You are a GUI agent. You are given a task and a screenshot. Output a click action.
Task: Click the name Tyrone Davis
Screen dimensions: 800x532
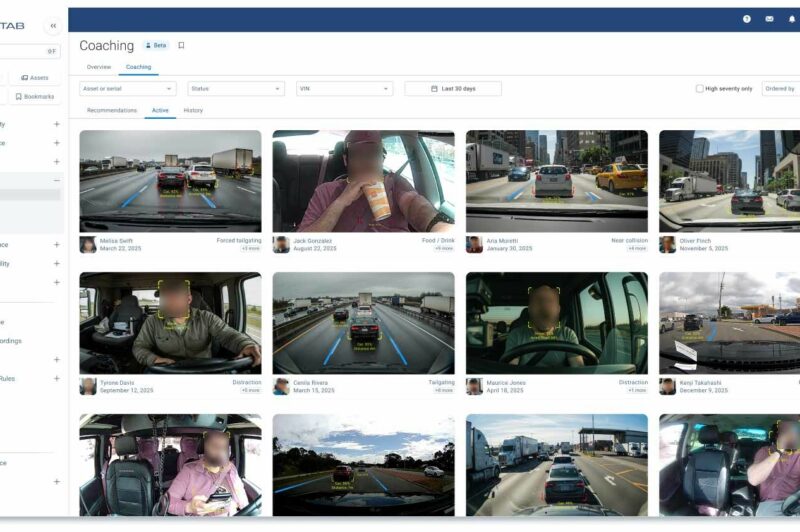[x=117, y=383]
